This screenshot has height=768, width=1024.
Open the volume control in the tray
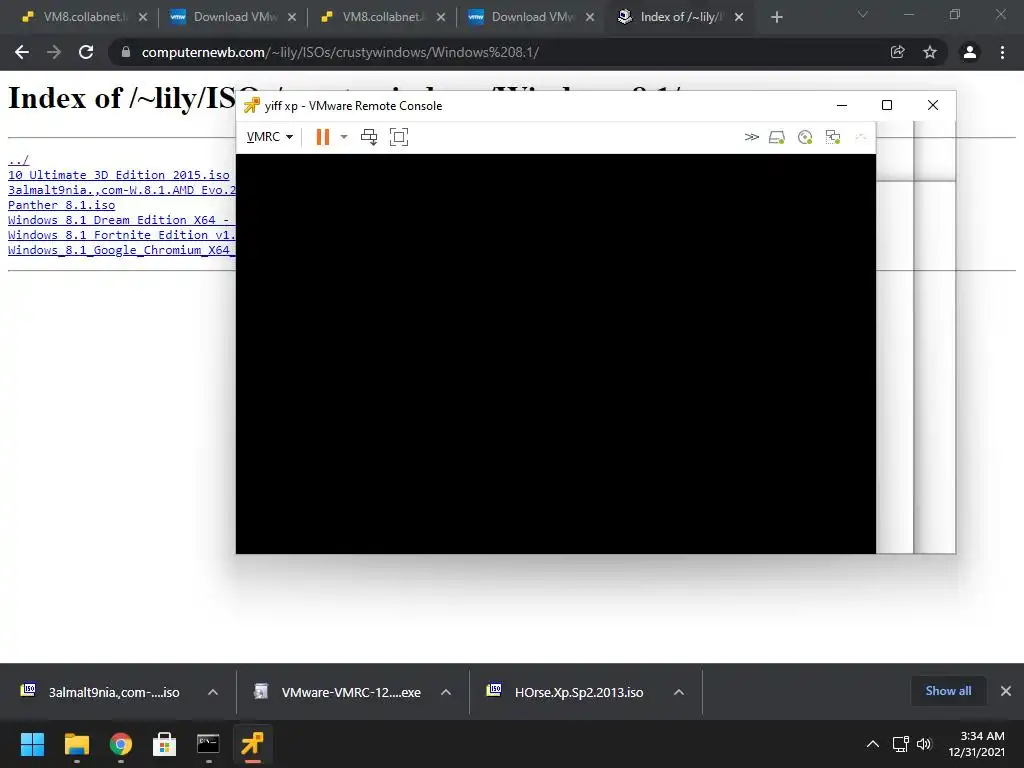coord(924,744)
